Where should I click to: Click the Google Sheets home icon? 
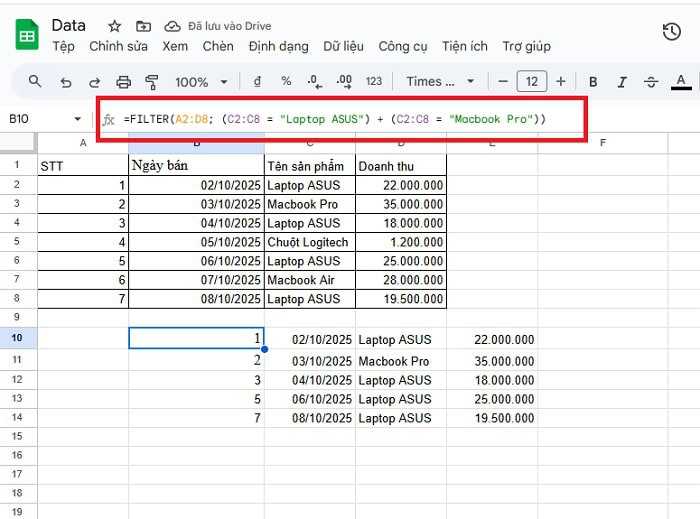tap(26, 35)
